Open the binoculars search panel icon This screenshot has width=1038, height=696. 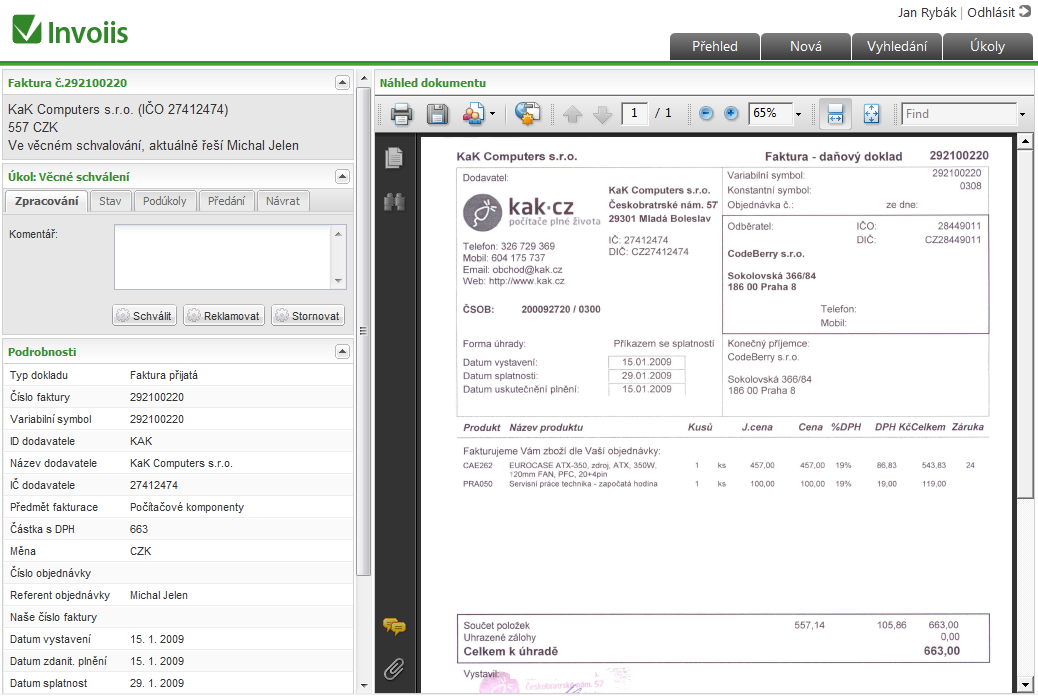click(394, 201)
